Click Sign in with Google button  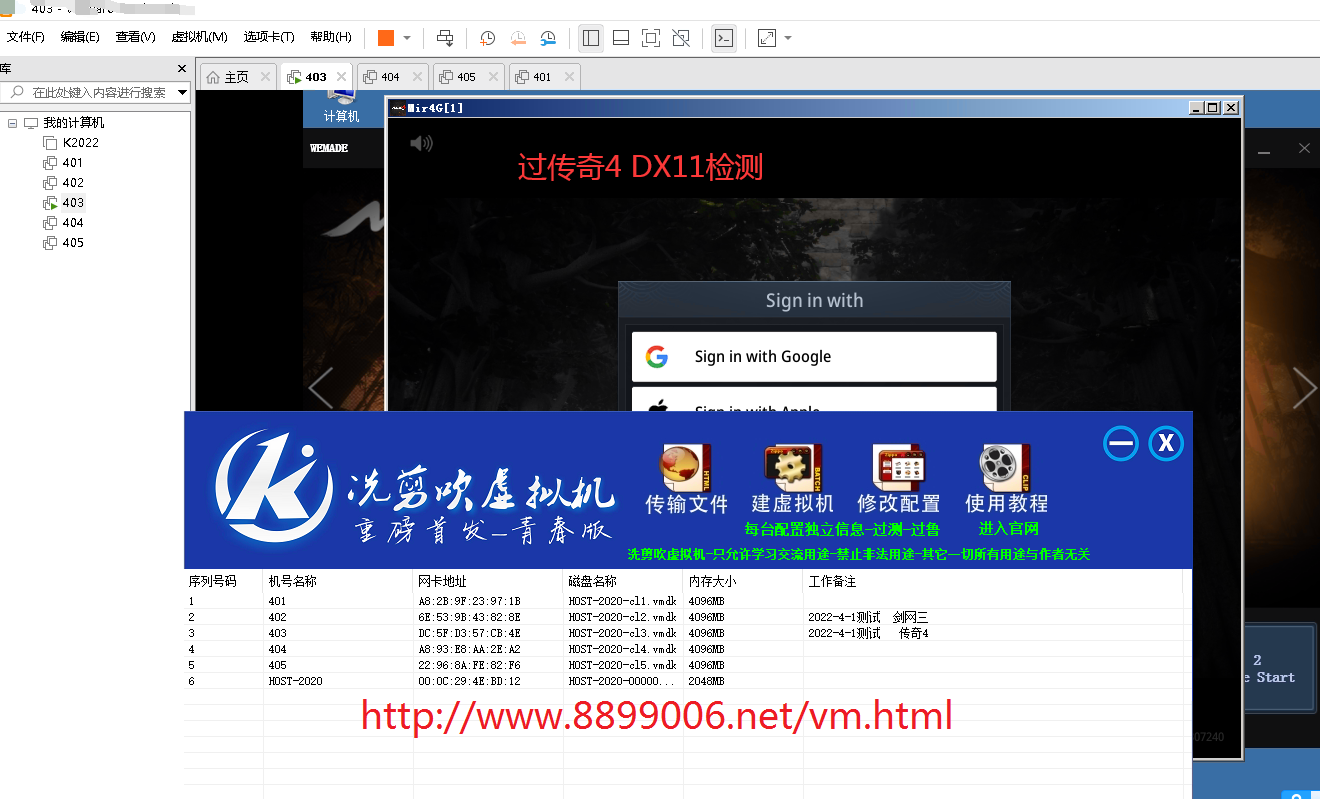tap(814, 357)
